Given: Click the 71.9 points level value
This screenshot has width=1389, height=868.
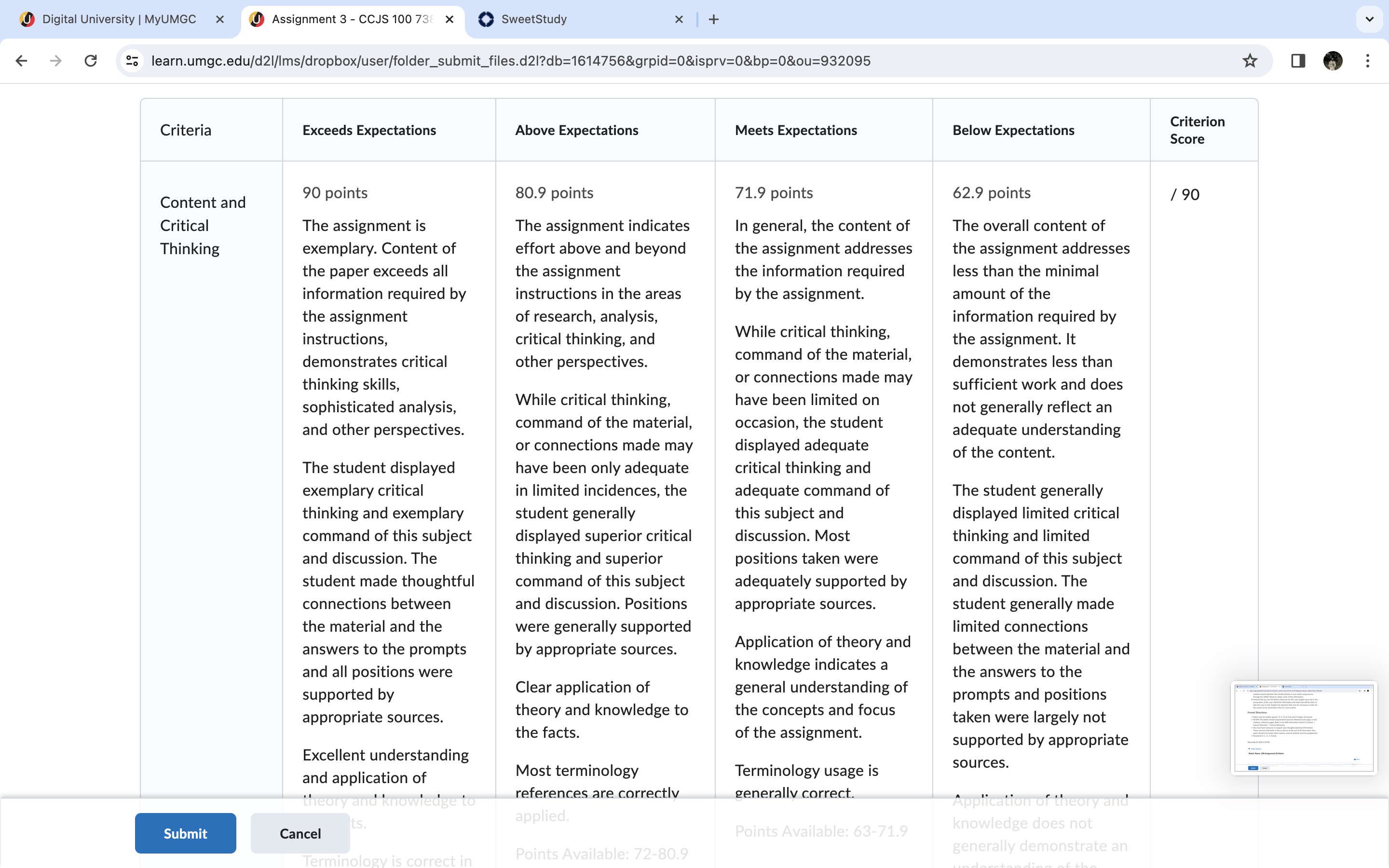Looking at the screenshot, I should (774, 193).
